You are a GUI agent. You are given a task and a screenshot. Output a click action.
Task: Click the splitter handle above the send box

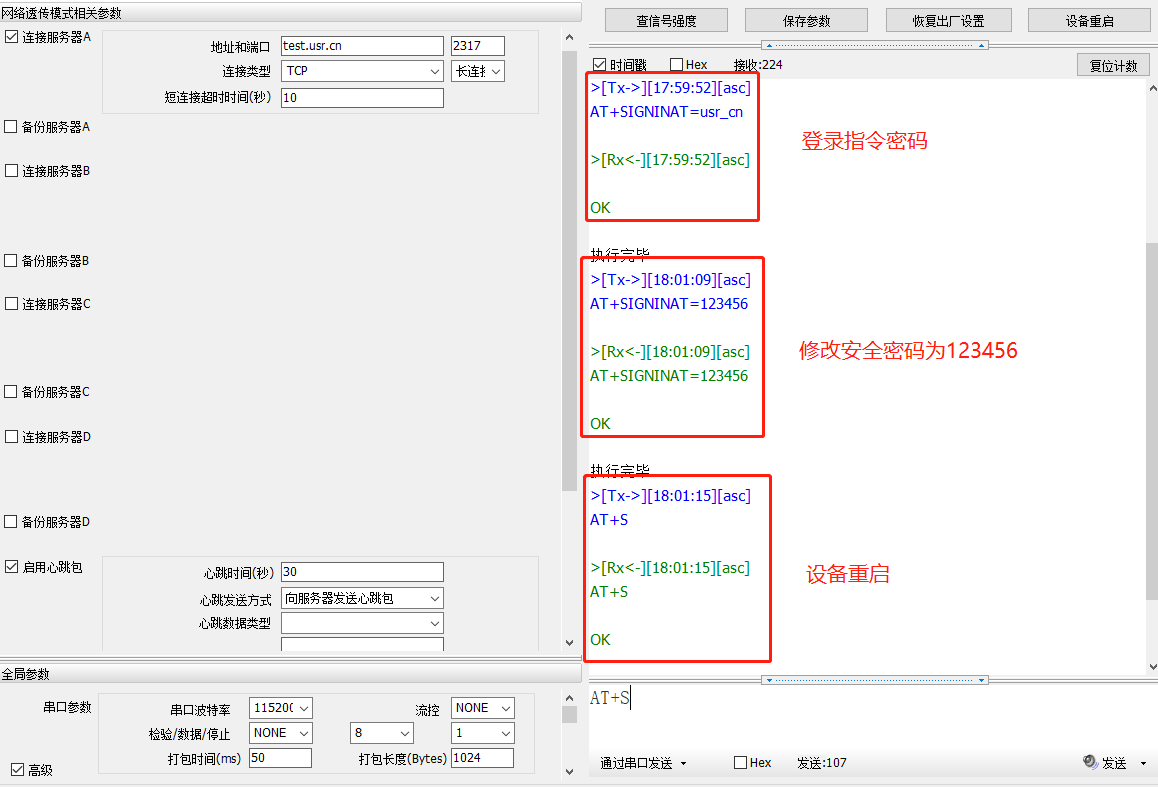click(875, 680)
